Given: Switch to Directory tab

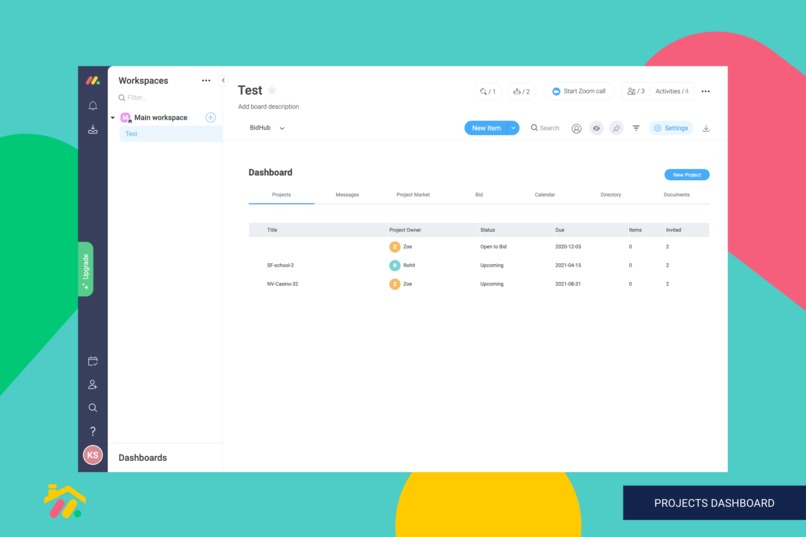Looking at the screenshot, I should pos(610,195).
